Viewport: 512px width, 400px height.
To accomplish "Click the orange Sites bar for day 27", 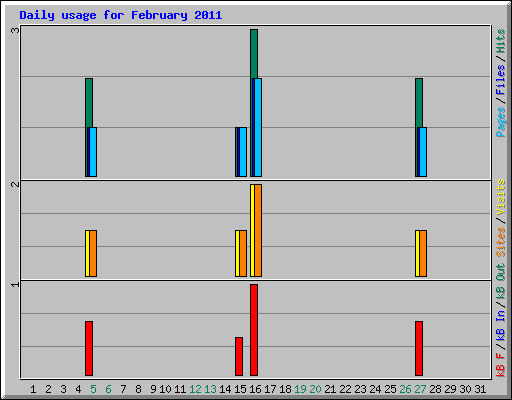I will 423,253.
